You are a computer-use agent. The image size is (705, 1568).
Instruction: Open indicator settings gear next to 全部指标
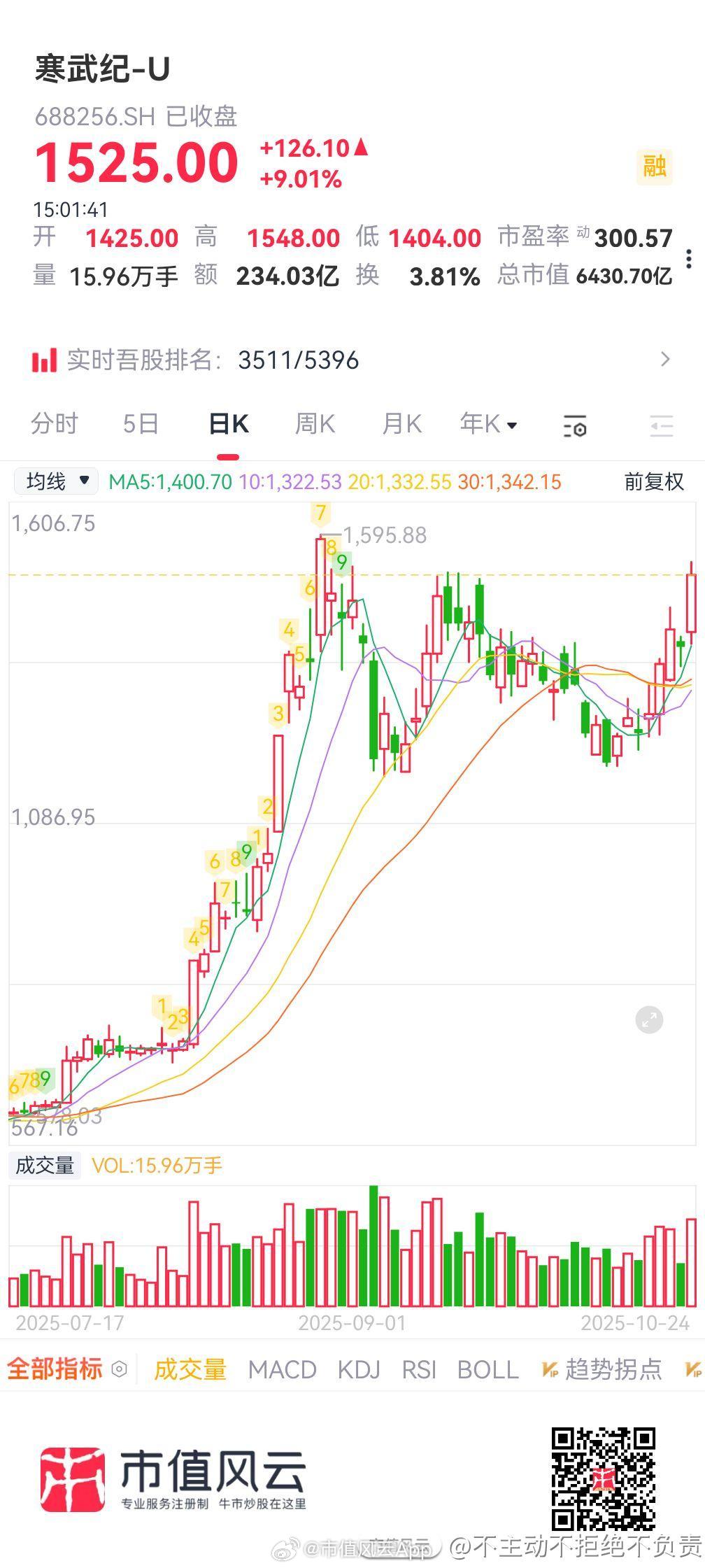(120, 1369)
